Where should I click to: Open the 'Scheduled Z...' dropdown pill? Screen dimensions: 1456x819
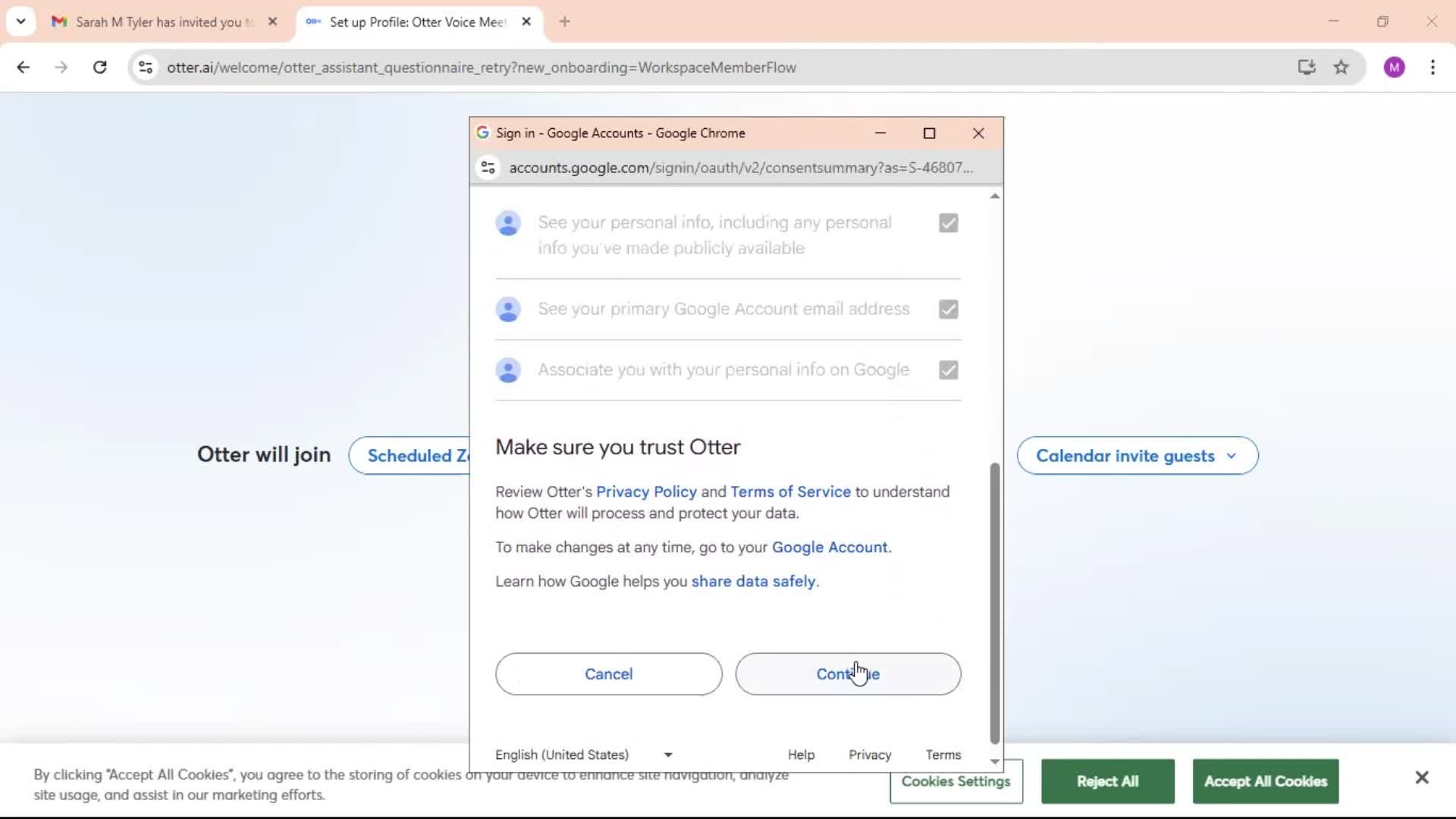point(409,456)
